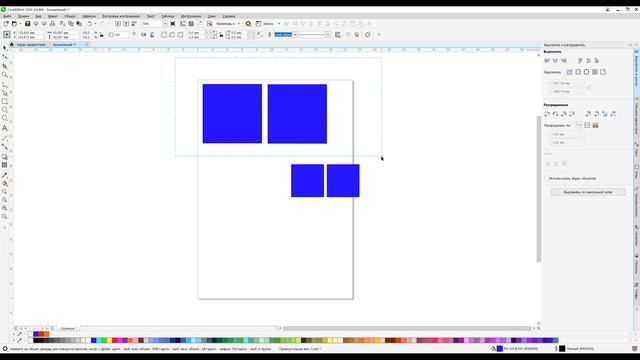
Task: Click 'Выровнять по пиксельной сетке' button
Action: 588,192
